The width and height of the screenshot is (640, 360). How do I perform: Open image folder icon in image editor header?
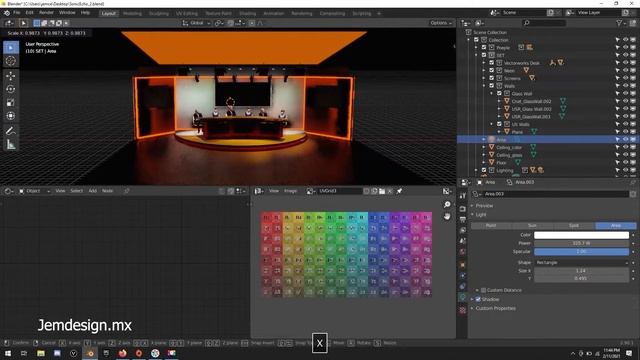382,191
